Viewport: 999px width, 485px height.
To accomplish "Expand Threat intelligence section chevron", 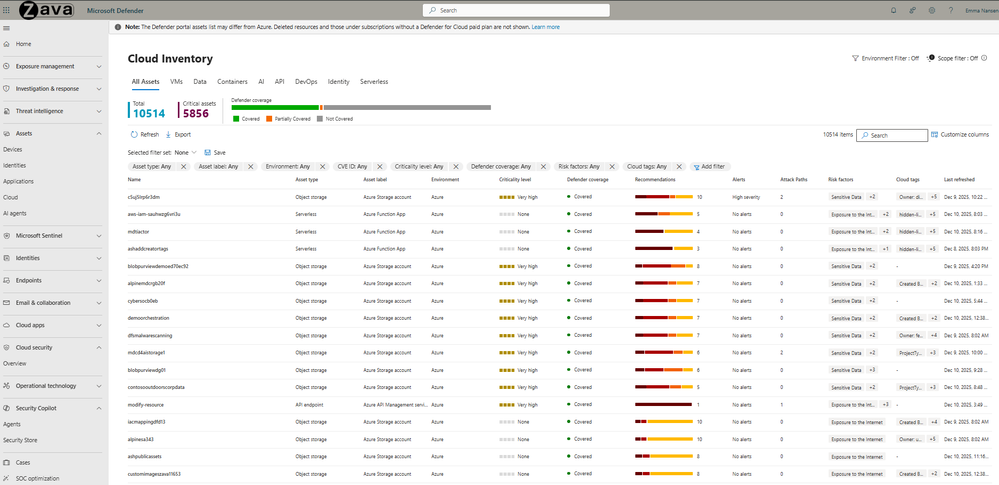I will coord(99,111).
